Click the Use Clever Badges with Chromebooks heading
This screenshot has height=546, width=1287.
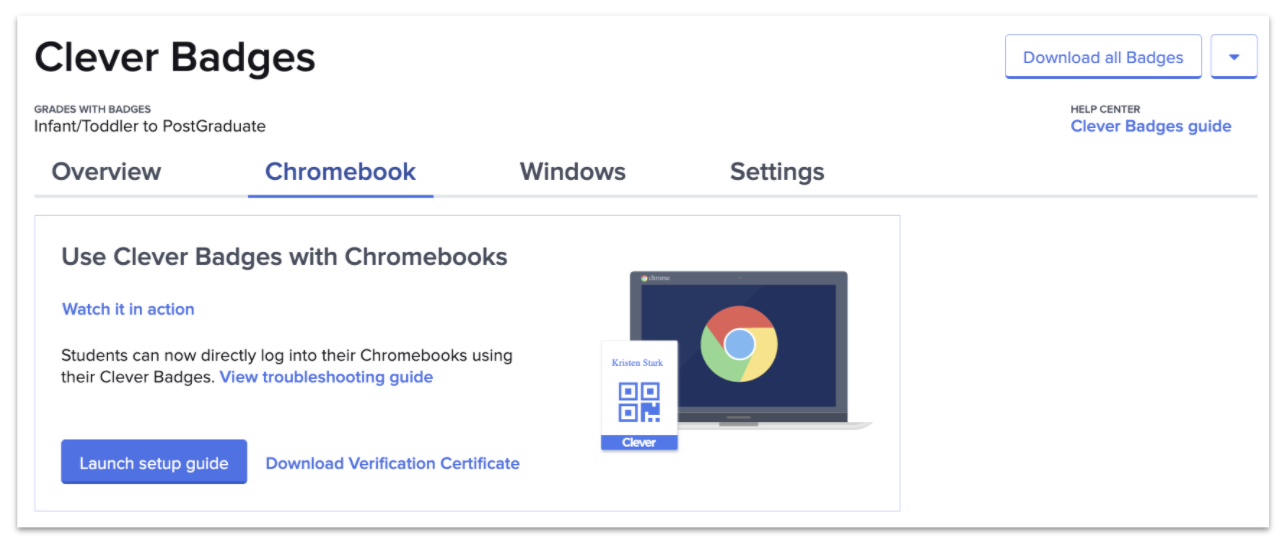point(284,257)
